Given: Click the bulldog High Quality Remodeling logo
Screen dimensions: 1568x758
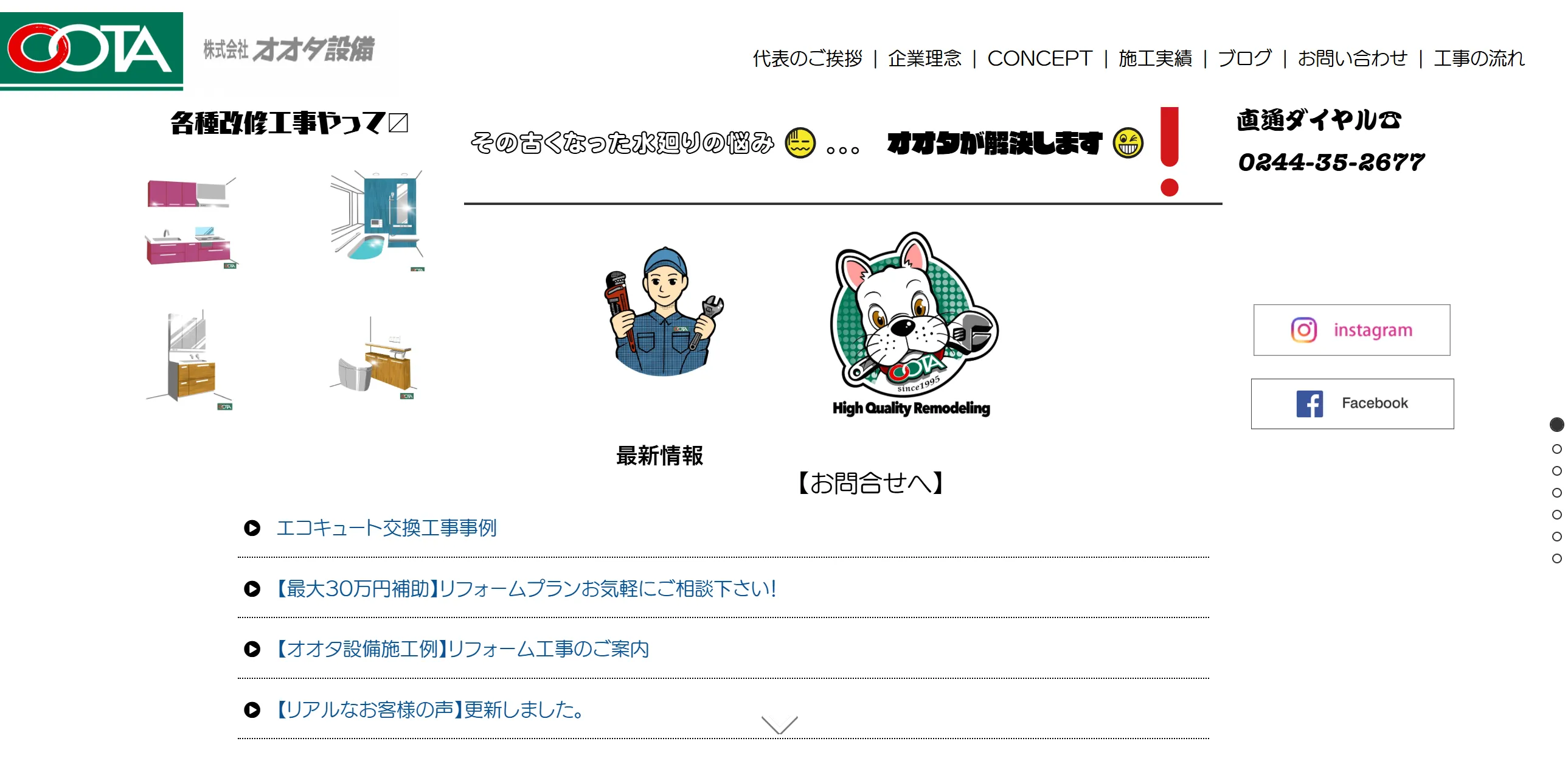Looking at the screenshot, I should point(912,324).
